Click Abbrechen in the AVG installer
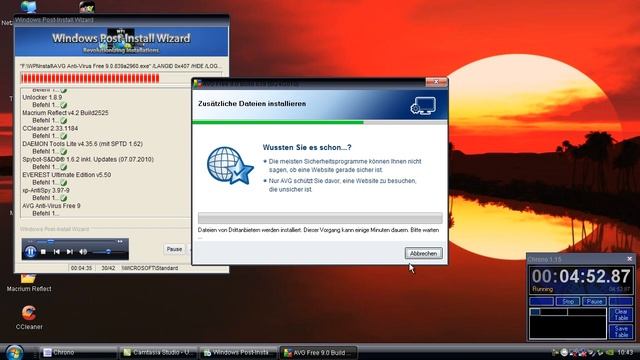 (423, 253)
